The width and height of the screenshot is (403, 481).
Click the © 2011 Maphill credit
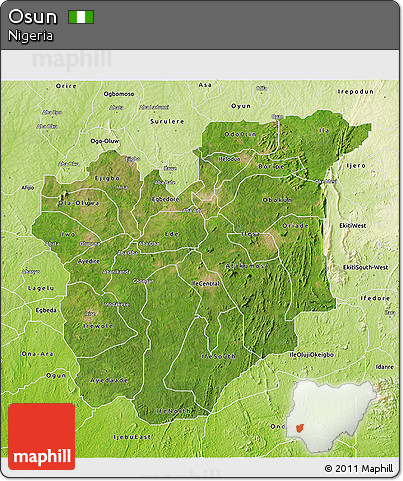[x=359, y=468]
